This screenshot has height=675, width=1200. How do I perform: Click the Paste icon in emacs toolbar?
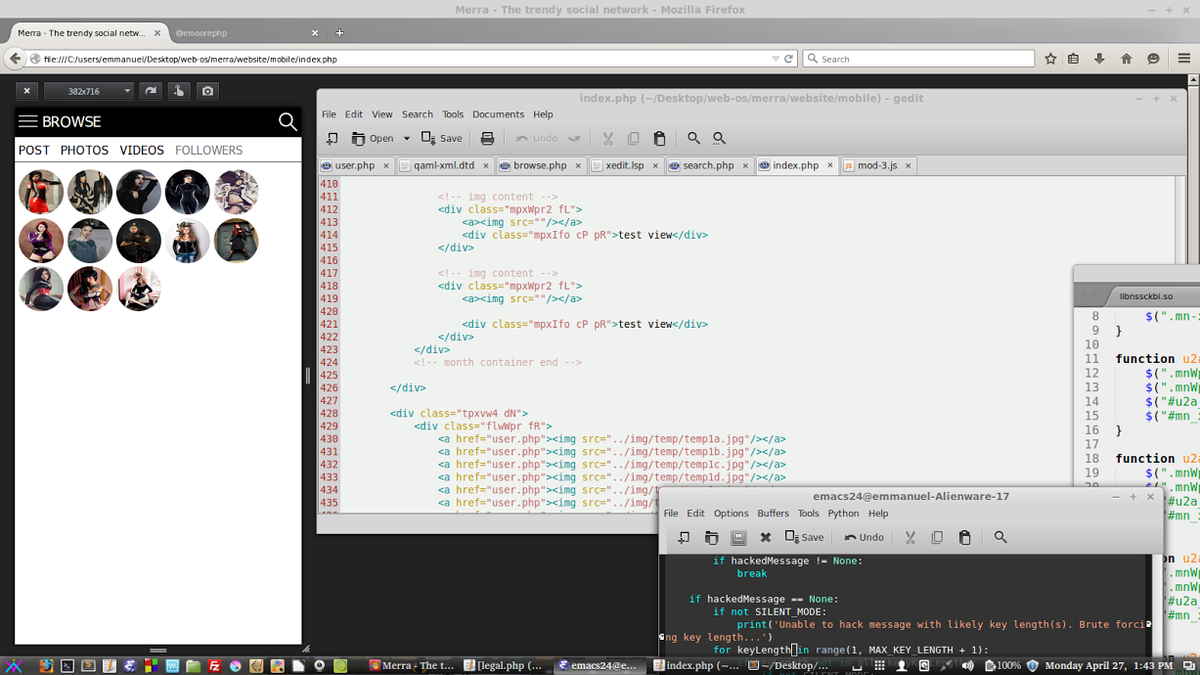click(964, 537)
